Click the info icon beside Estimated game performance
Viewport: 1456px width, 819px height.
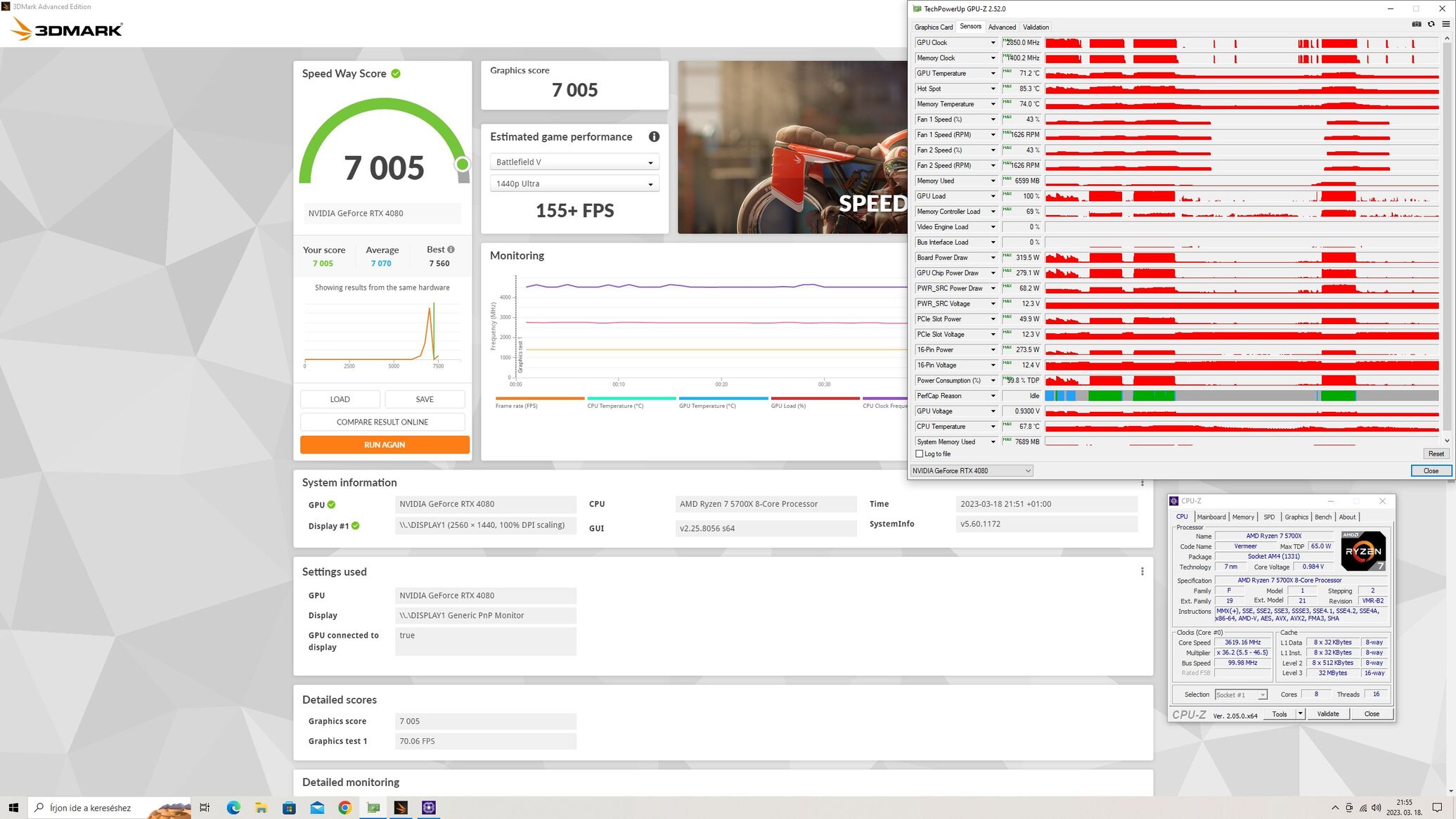point(654,136)
